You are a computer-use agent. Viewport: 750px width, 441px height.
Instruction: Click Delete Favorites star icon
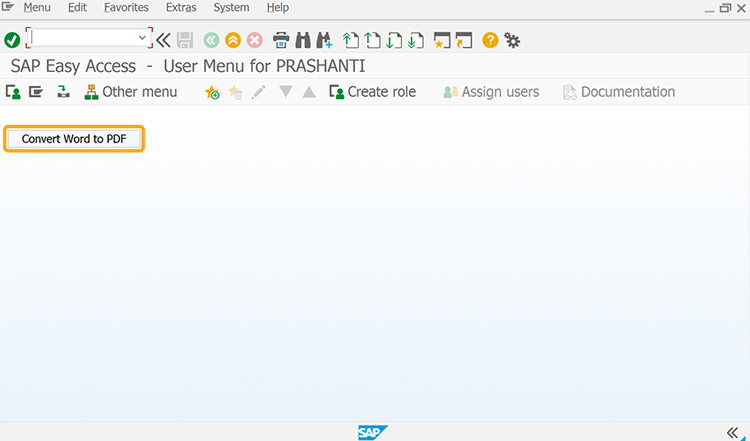[235, 92]
